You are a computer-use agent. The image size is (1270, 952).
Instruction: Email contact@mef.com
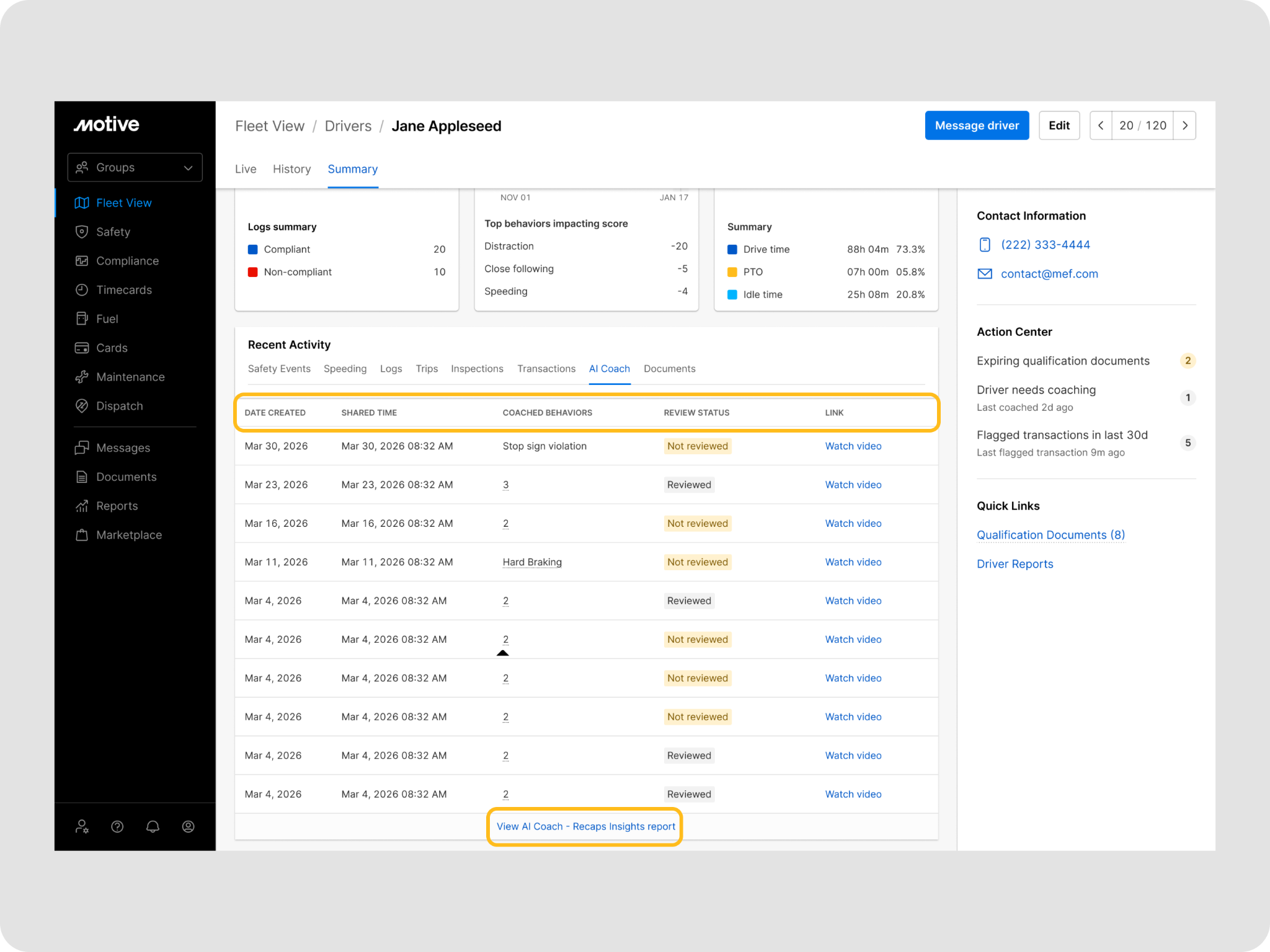(x=1049, y=274)
